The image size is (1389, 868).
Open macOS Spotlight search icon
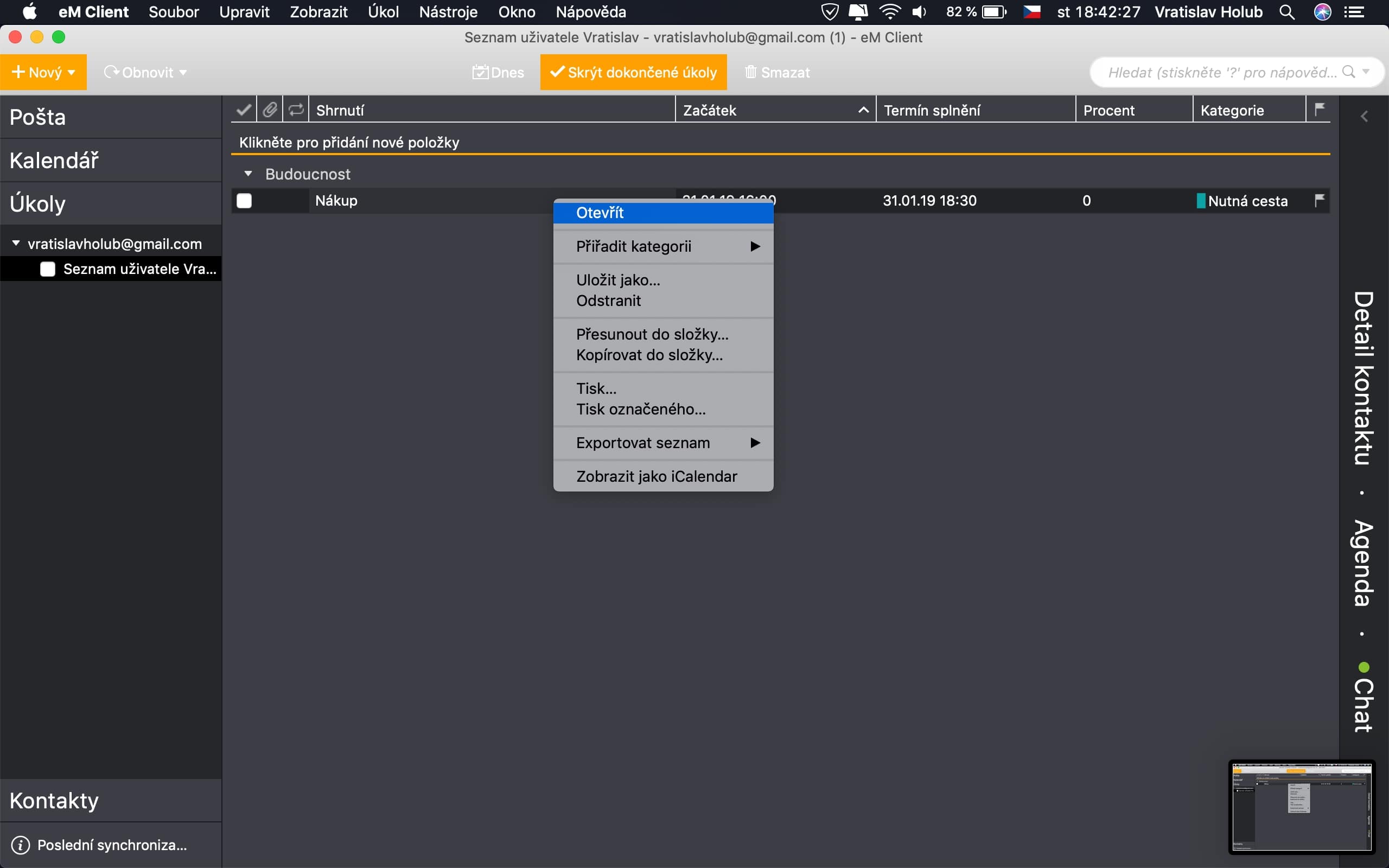tap(1287, 12)
